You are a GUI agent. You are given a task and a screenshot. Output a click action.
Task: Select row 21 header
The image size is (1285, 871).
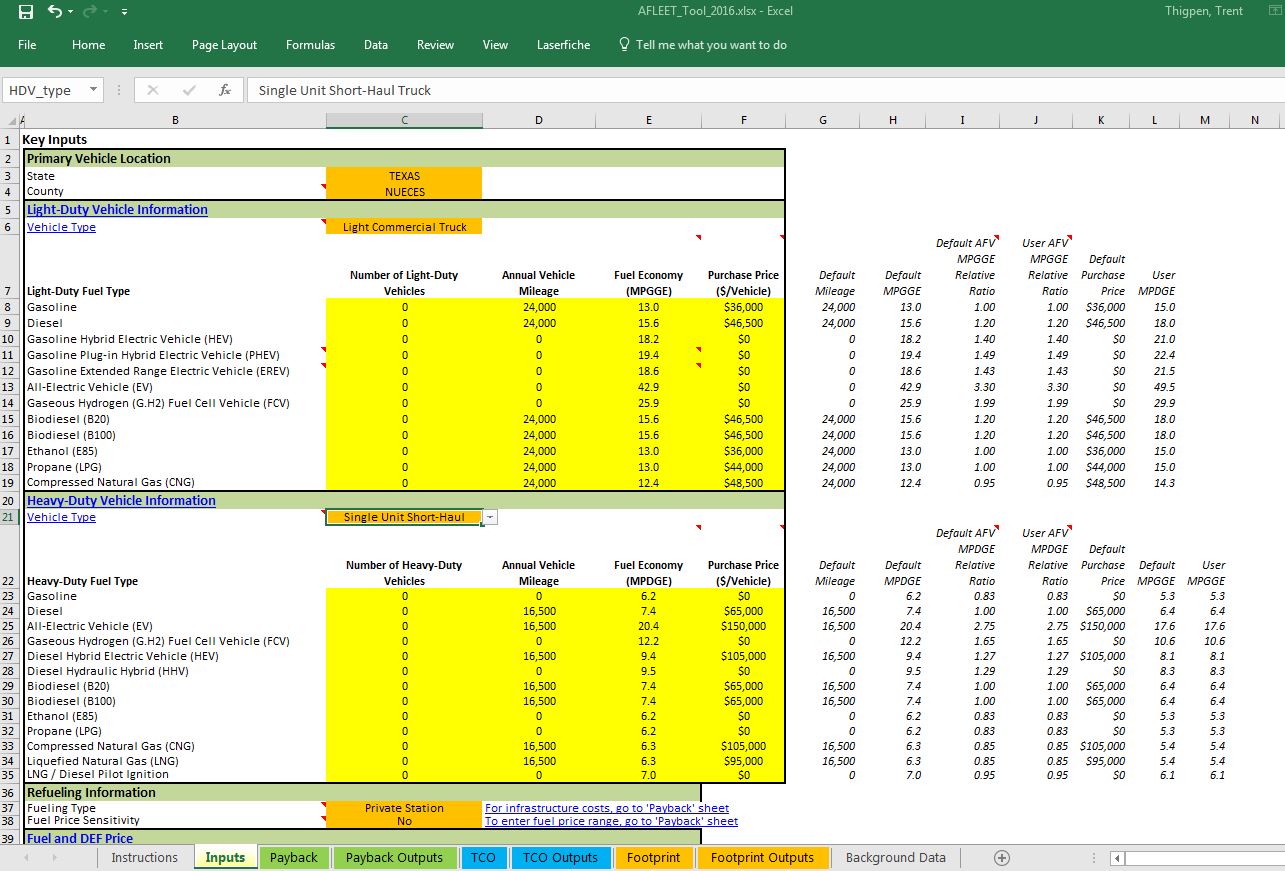pyautogui.click(x=10, y=517)
